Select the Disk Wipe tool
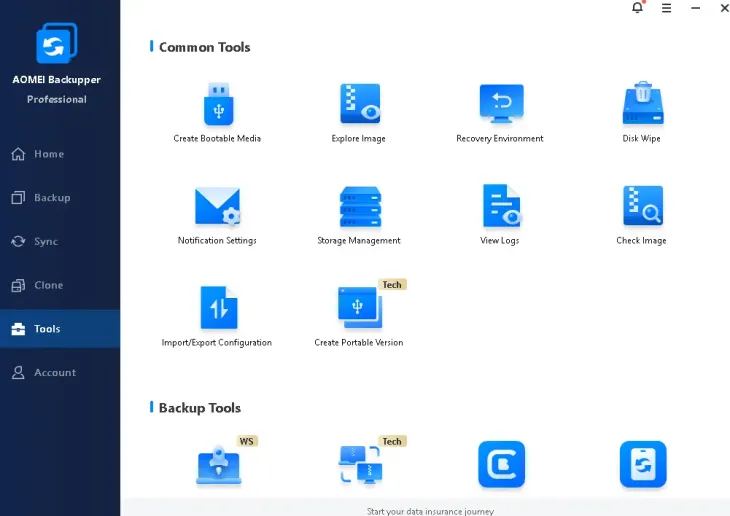 (x=642, y=105)
